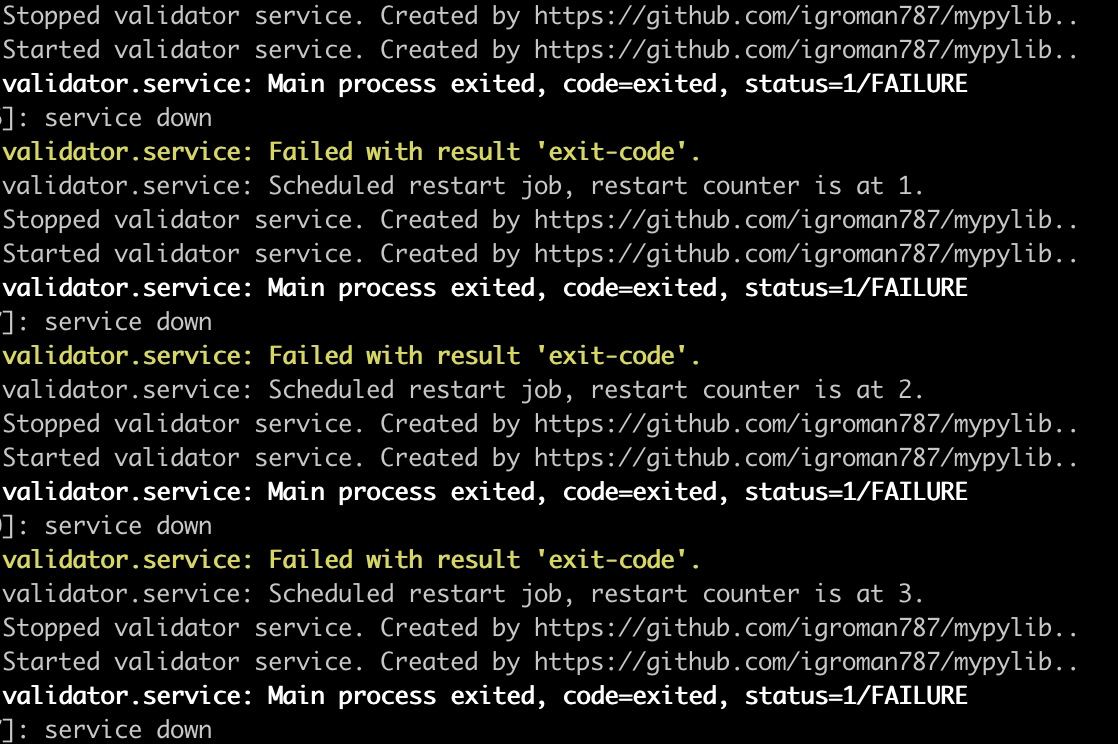
Task: Click 'status=1/FAILURE' in the bottommost bold line
Action: (x=856, y=695)
